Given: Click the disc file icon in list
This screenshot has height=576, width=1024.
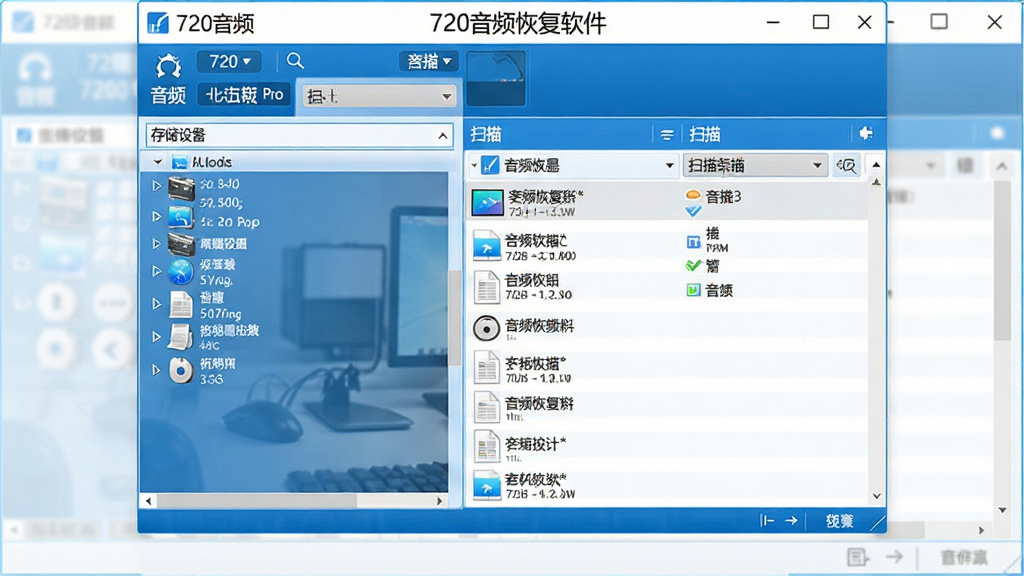Looking at the screenshot, I should click(487, 328).
